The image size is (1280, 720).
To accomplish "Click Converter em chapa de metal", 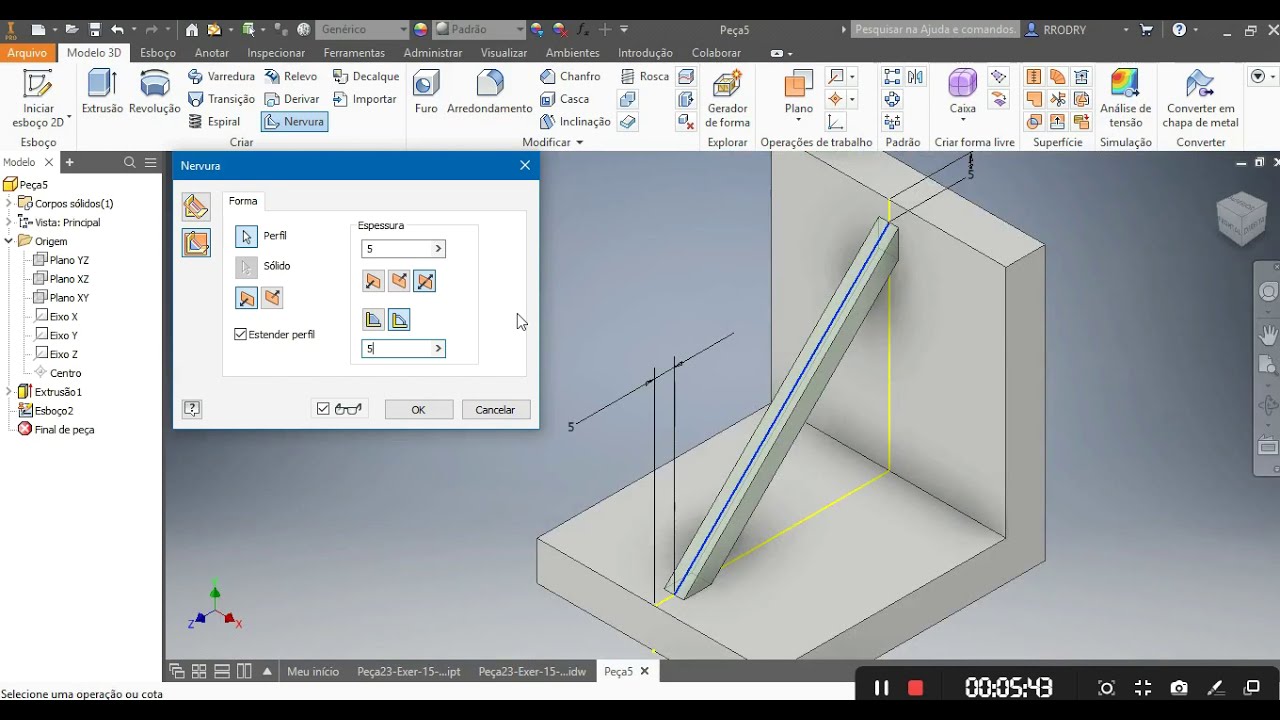I will click(x=1200, y=98).
